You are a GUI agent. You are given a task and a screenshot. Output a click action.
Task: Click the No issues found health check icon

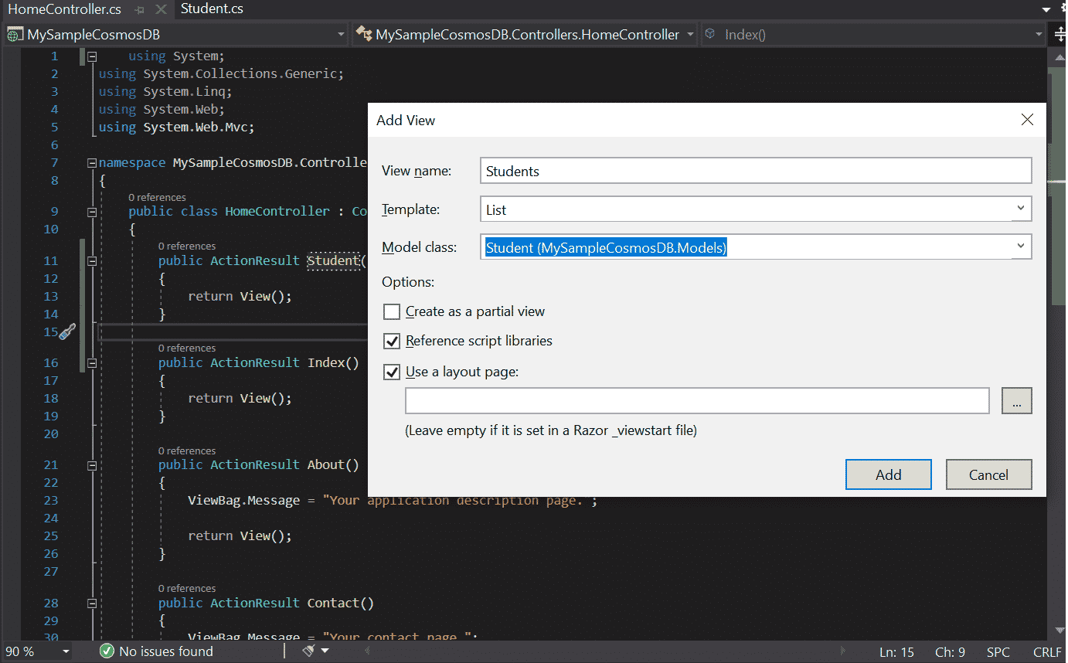tap(106, 651)
